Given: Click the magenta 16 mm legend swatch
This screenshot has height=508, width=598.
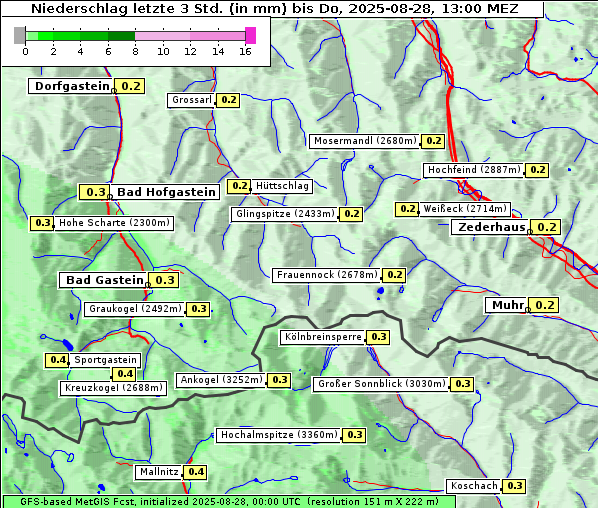Looking at the screenshot, I should point(251,35).
